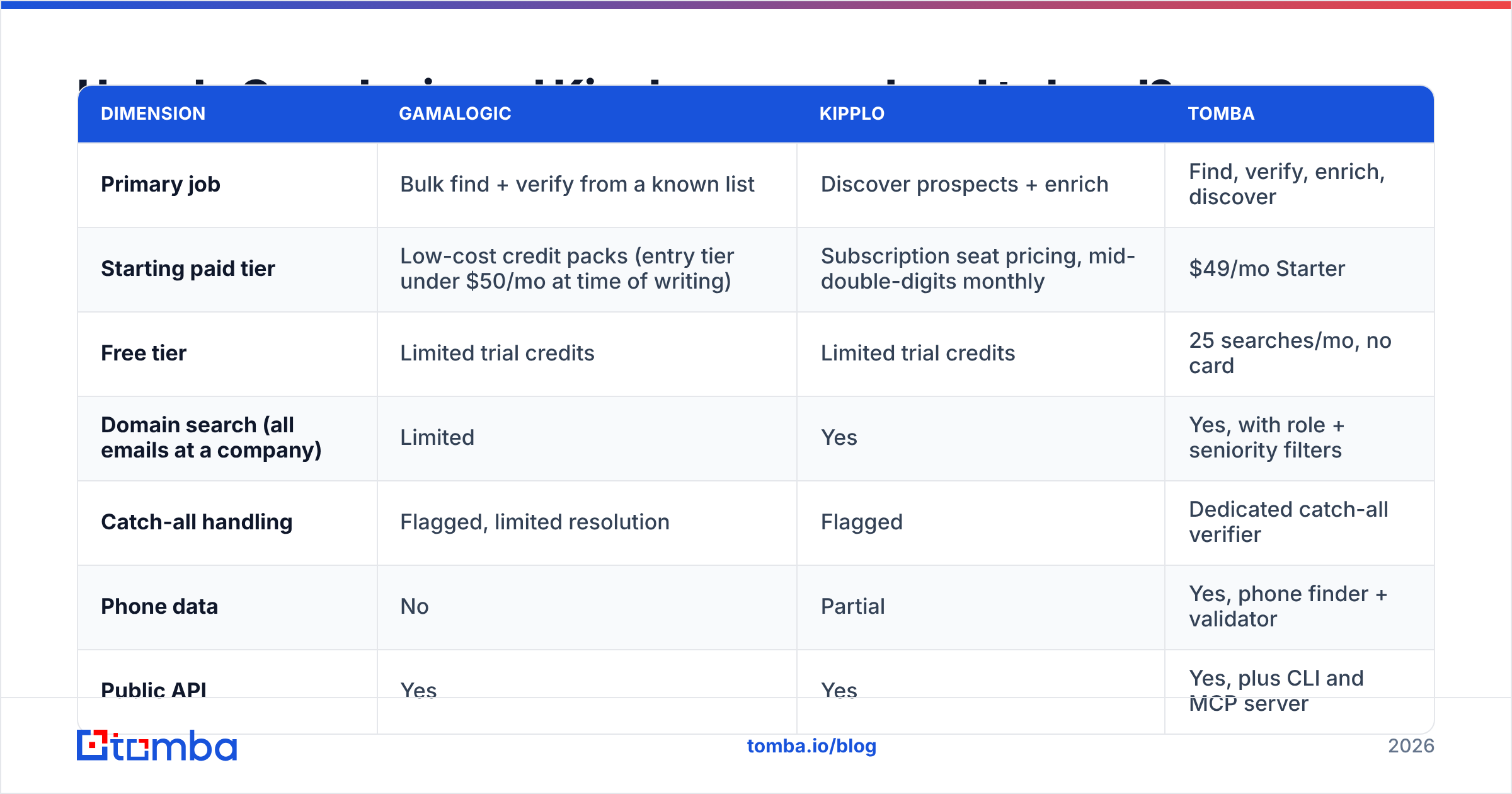Click the "Primary job" row label
This screenshot has height=794, width=1512.
tap(161, 184)
